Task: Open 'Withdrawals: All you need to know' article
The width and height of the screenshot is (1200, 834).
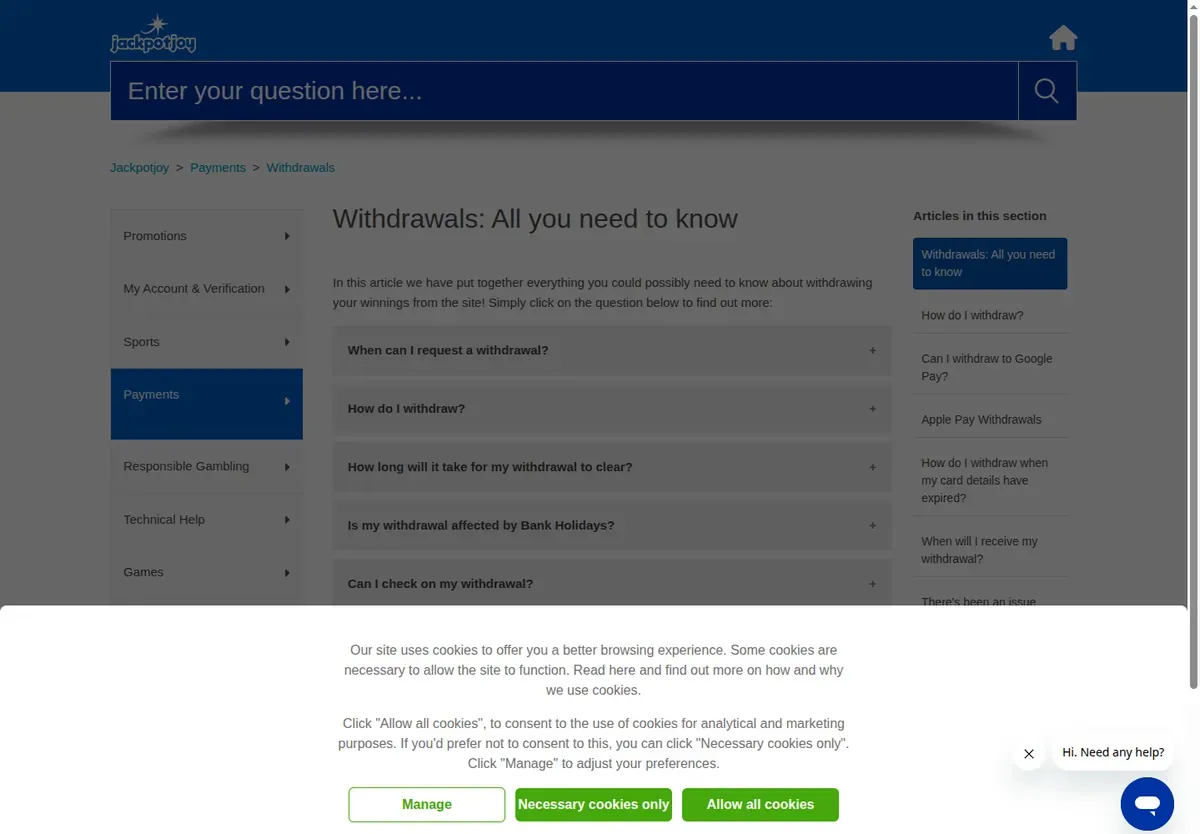Action: pos(990,263)
